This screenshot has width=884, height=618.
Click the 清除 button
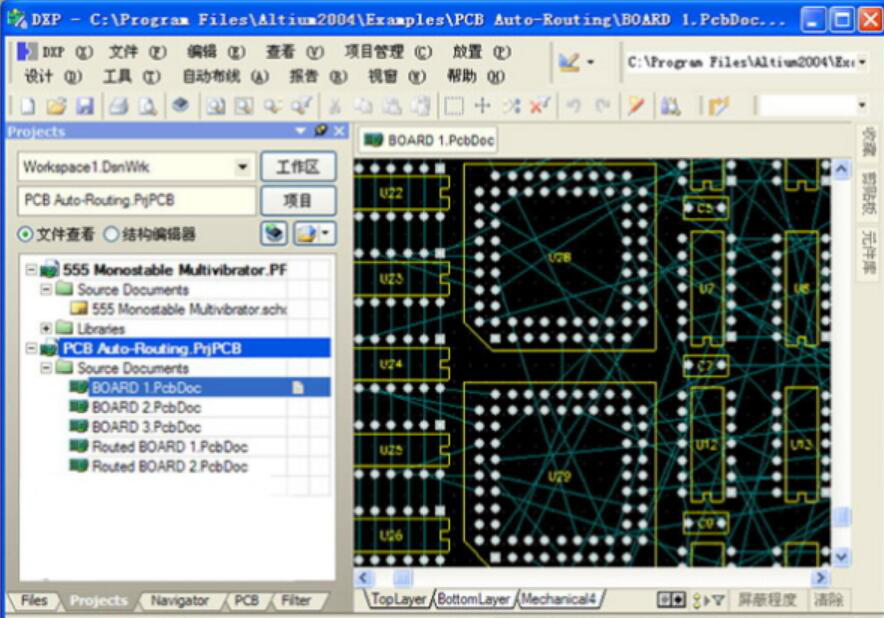point(828,600)
